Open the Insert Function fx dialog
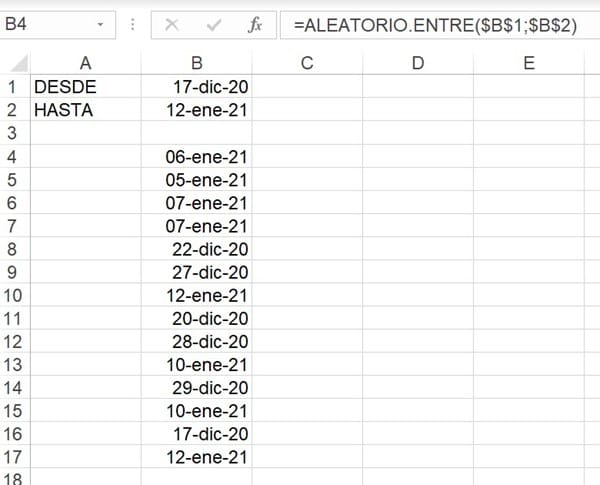The width and height of the screenshot is (600, 485). click(x=254, y=25)
